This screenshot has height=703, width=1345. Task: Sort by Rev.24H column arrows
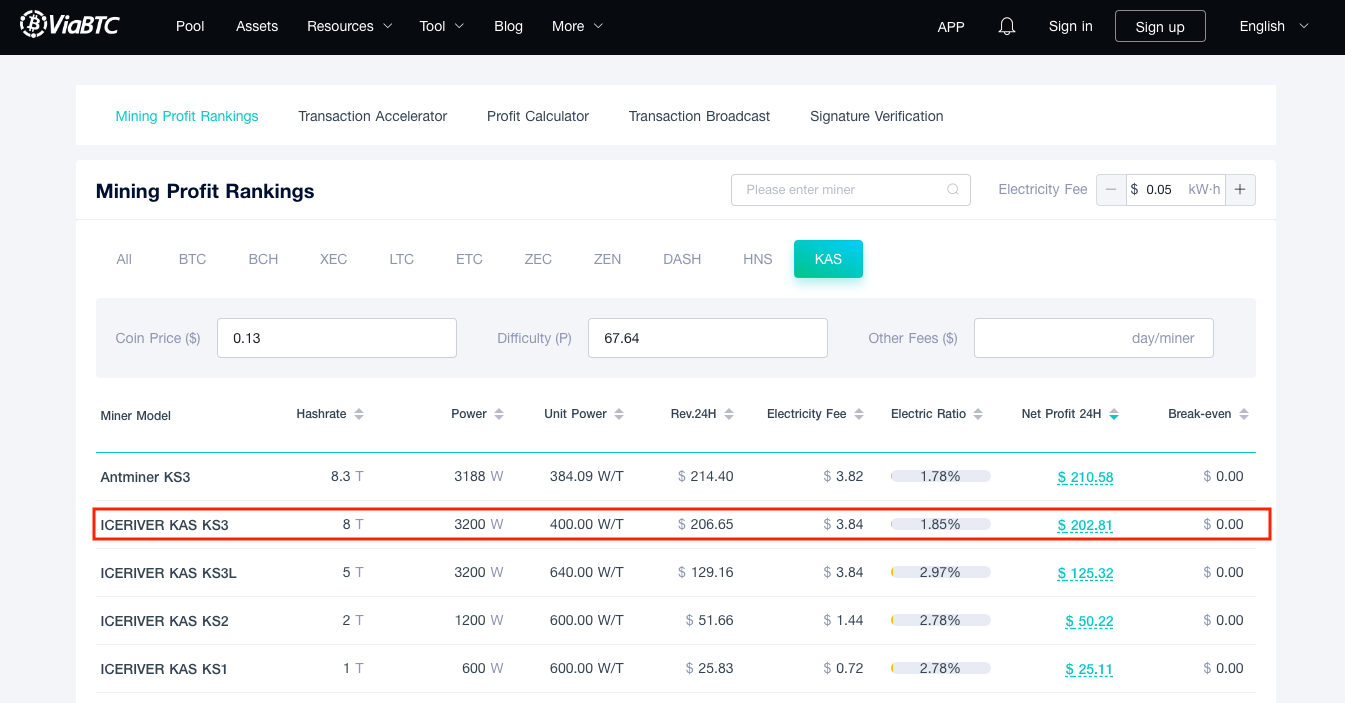coord(729,414)
